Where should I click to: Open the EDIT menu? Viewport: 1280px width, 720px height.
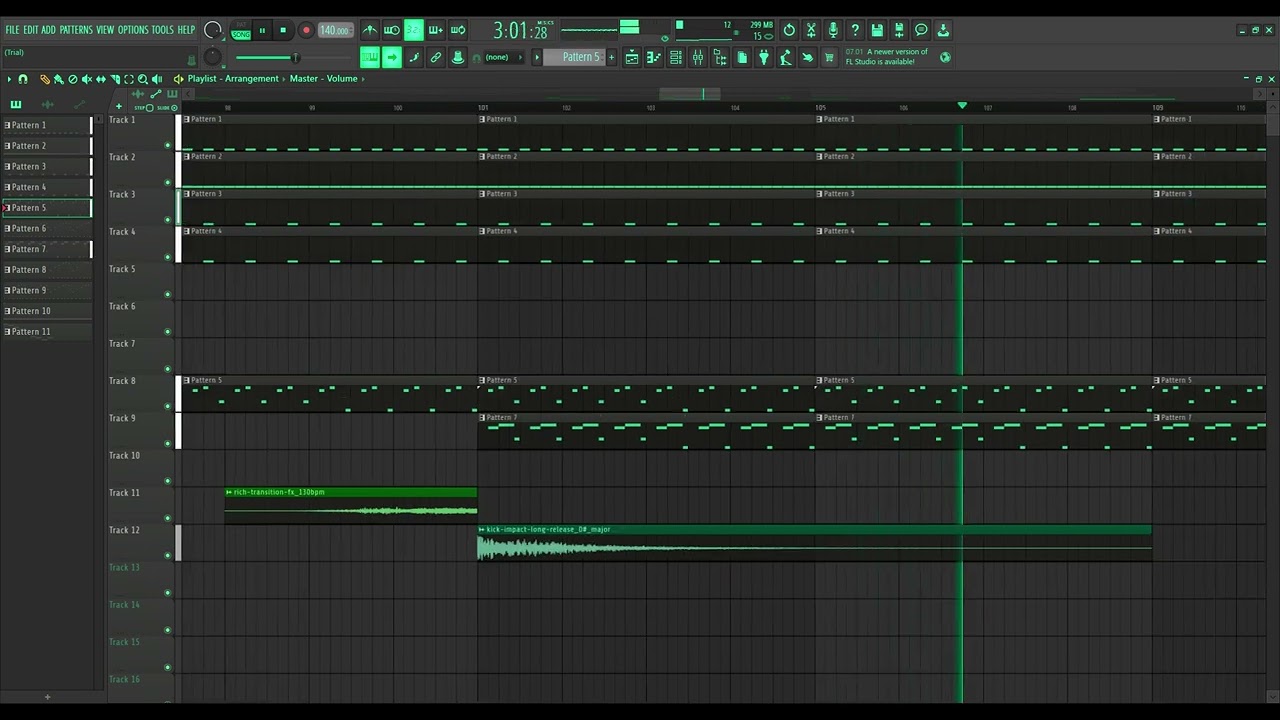tap(31, 30)
